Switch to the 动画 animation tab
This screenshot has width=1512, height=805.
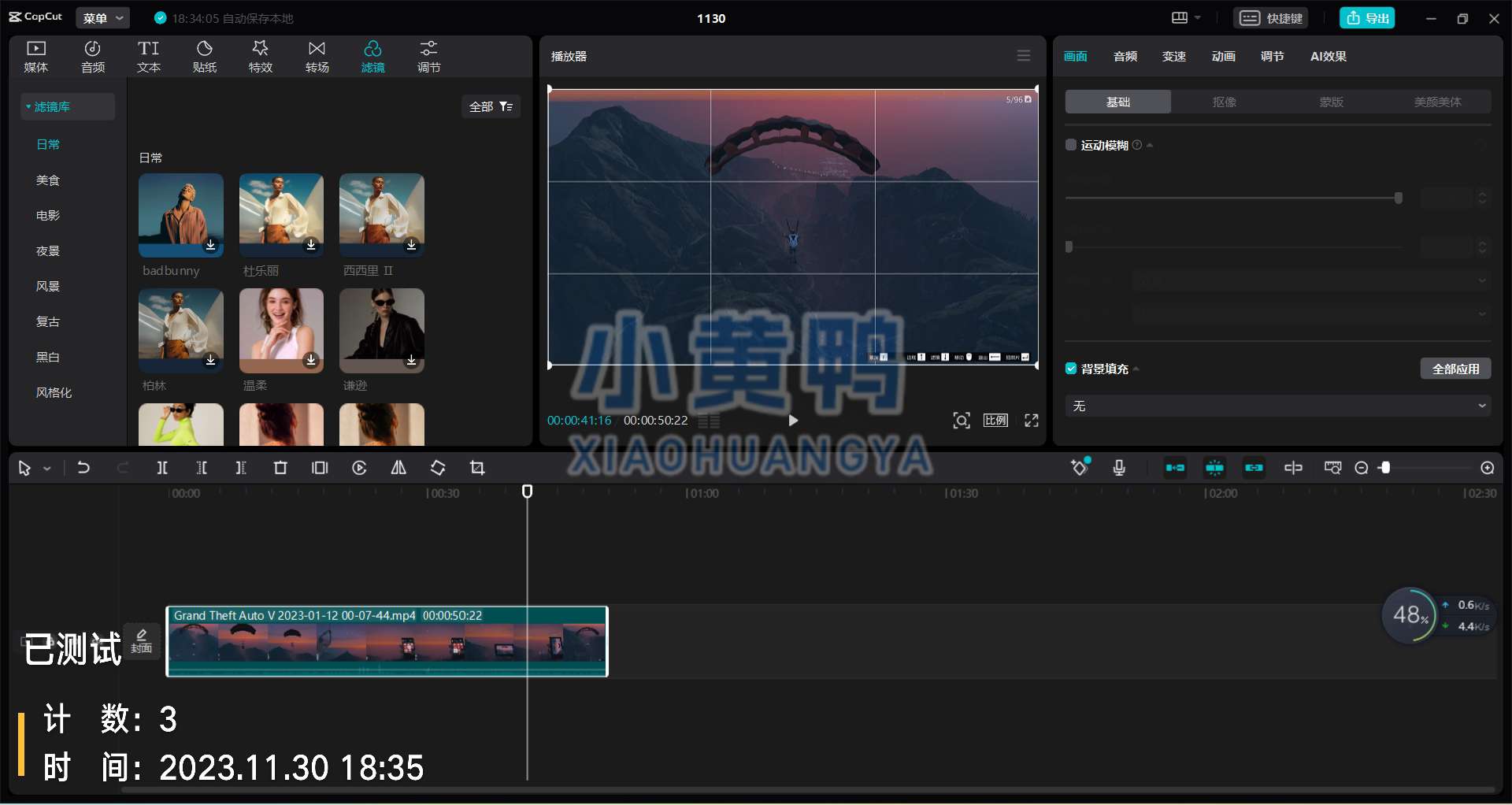coord(1223,56)
